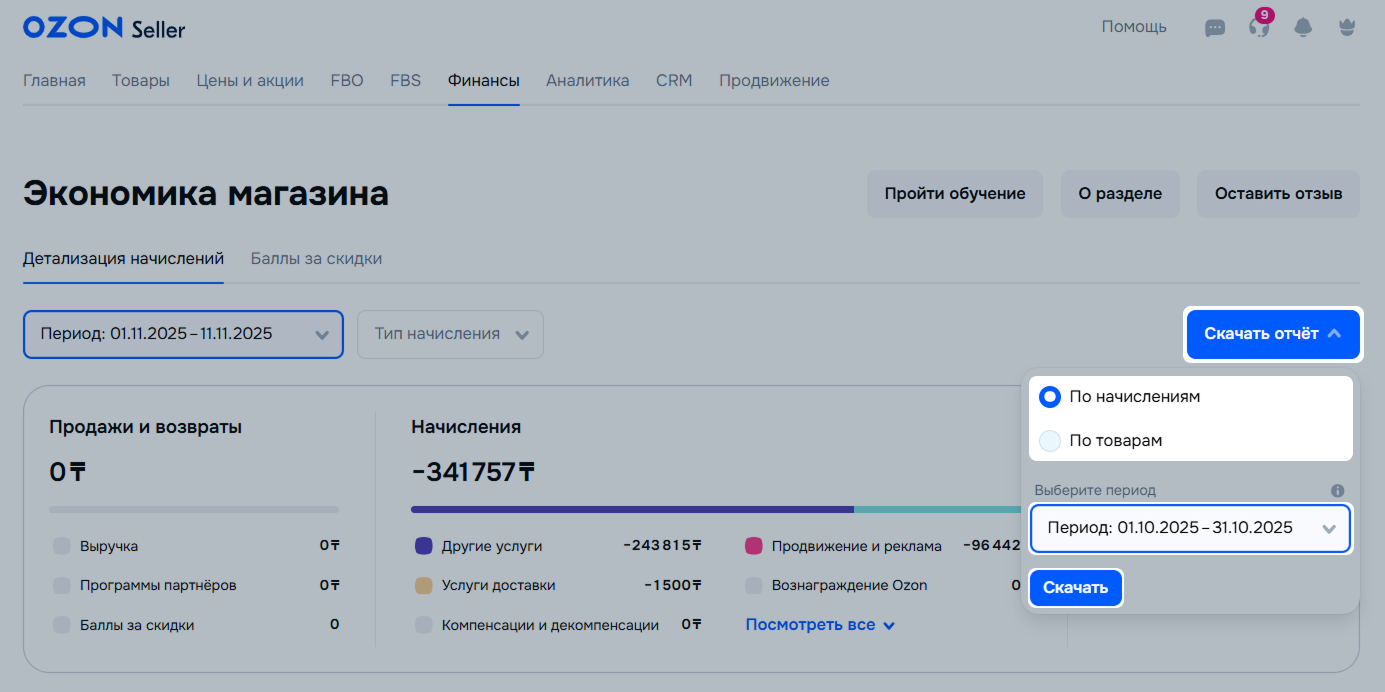Open the Период 01.11.2025–11.11.2025 dropdown

click(x=183, y=334)
